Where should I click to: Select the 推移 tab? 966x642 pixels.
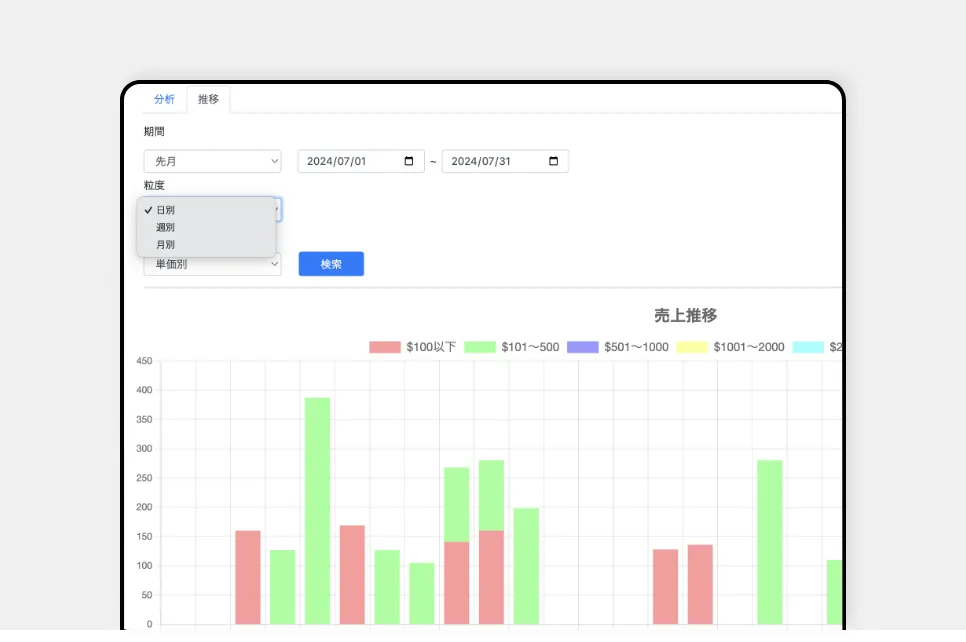[208, 99]
